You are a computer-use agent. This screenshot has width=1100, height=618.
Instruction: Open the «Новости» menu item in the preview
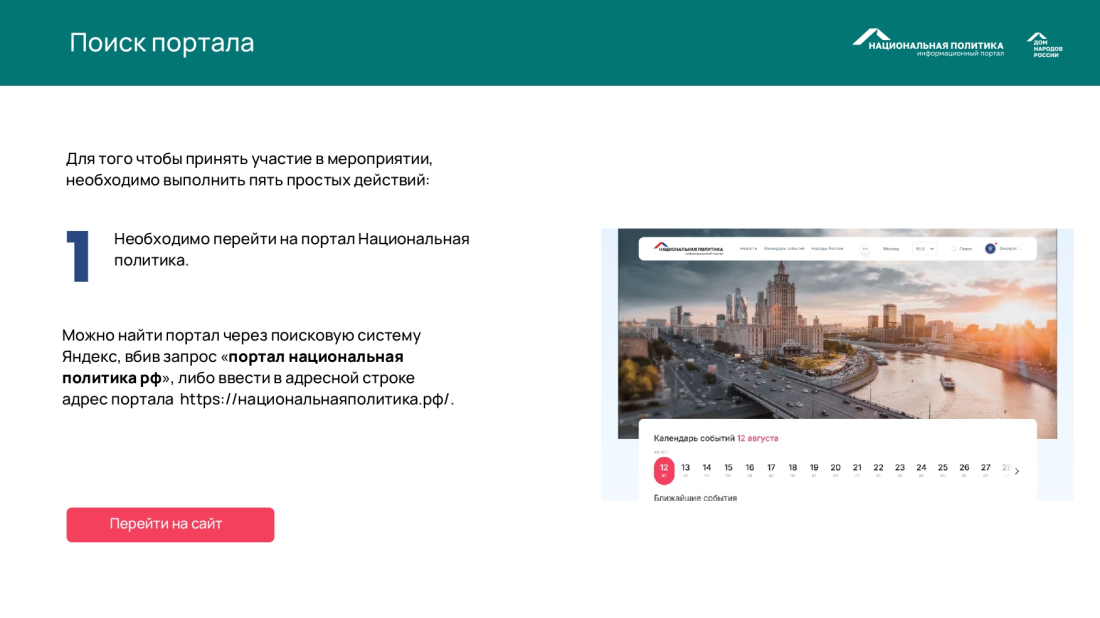pyautogui.click(x=748, y=248)
